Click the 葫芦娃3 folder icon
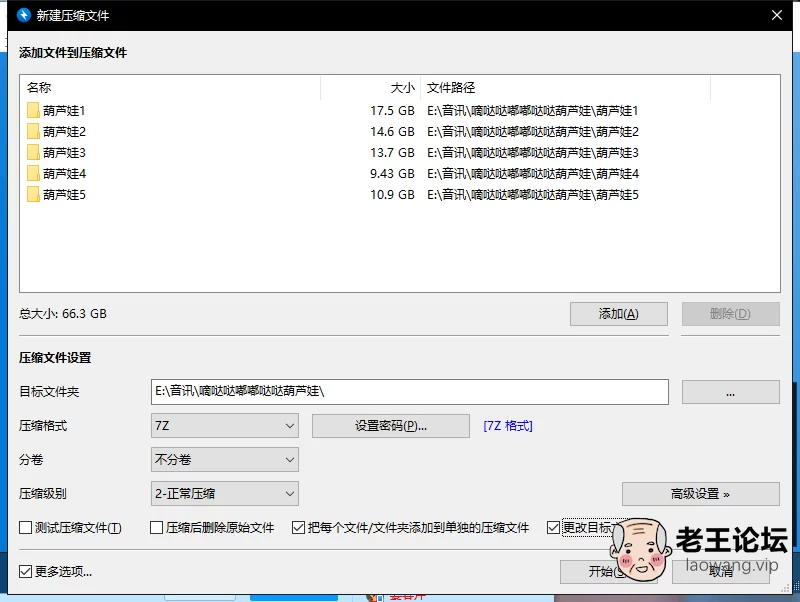 pos(33,152)
